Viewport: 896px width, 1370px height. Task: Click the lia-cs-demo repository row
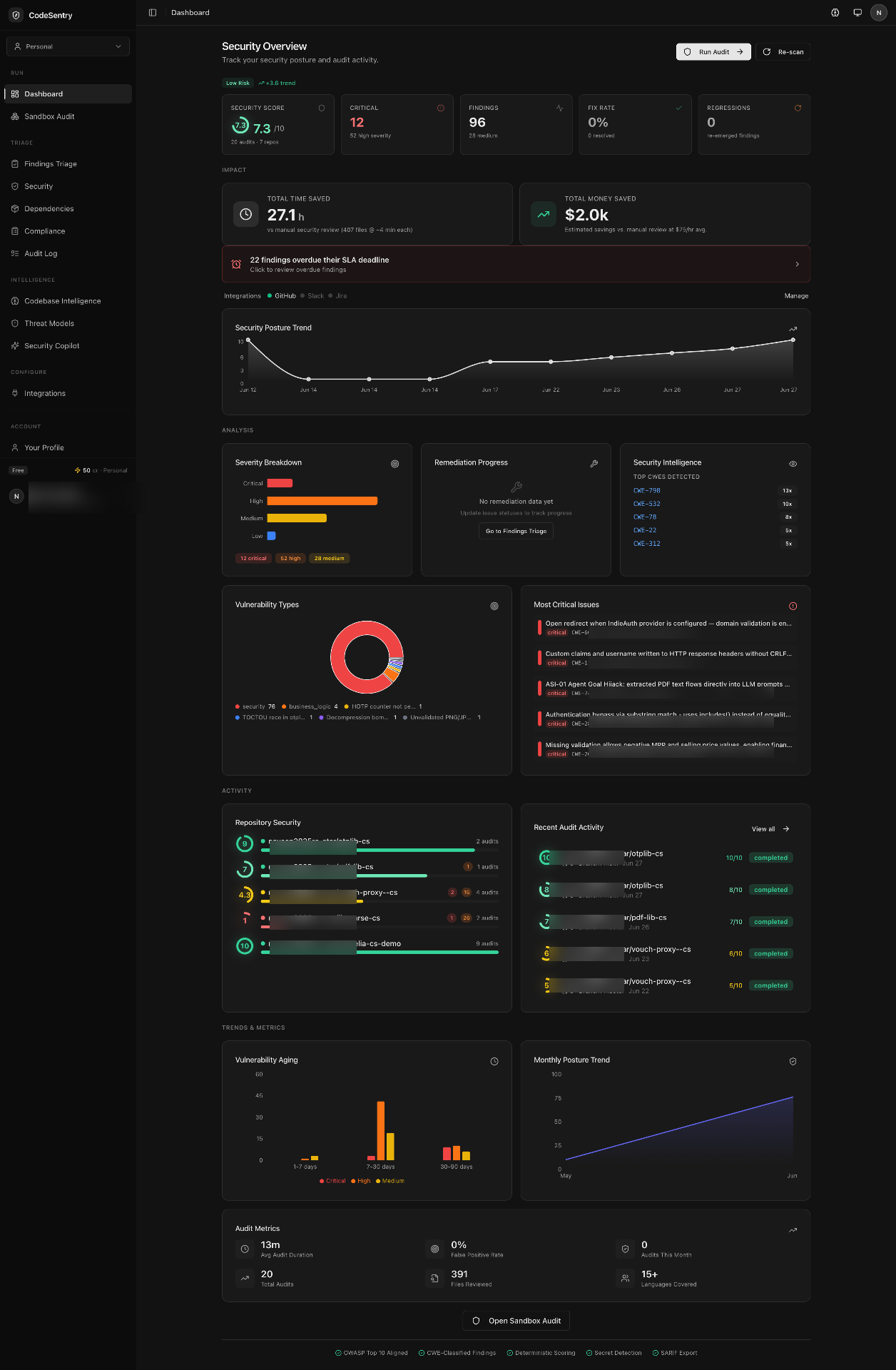[x=367, y=946]
